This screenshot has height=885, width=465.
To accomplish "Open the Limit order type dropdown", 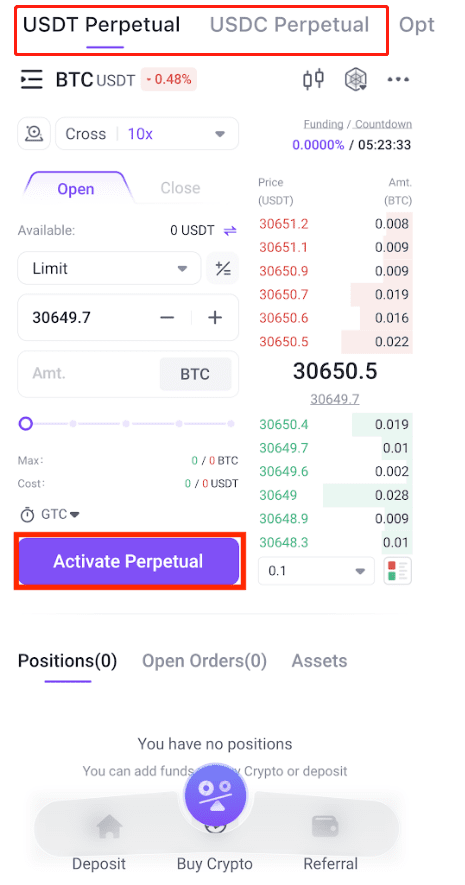I will pyautogui.click(x=109, y=268).
